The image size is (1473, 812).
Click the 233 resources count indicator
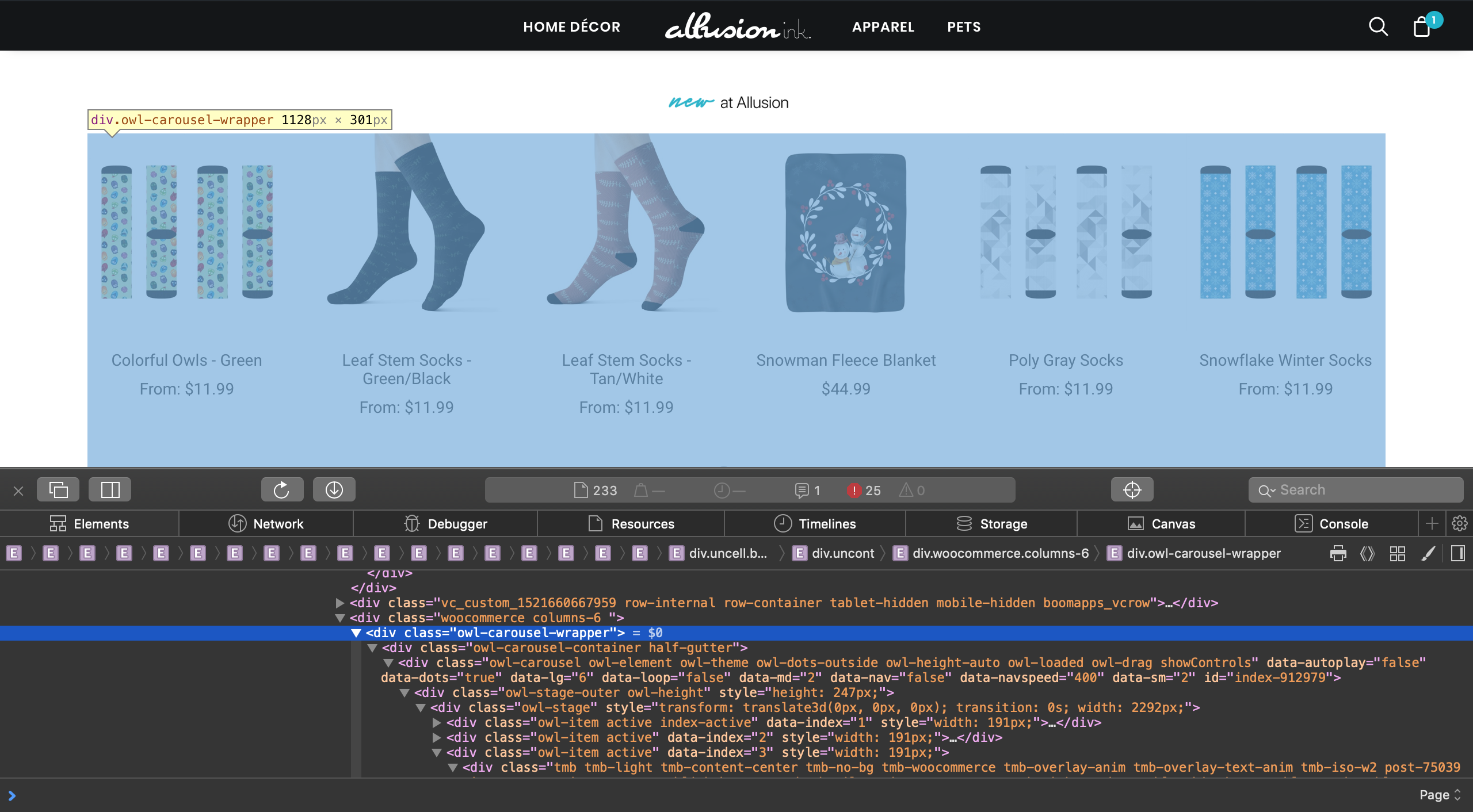(x=596, y=491)
